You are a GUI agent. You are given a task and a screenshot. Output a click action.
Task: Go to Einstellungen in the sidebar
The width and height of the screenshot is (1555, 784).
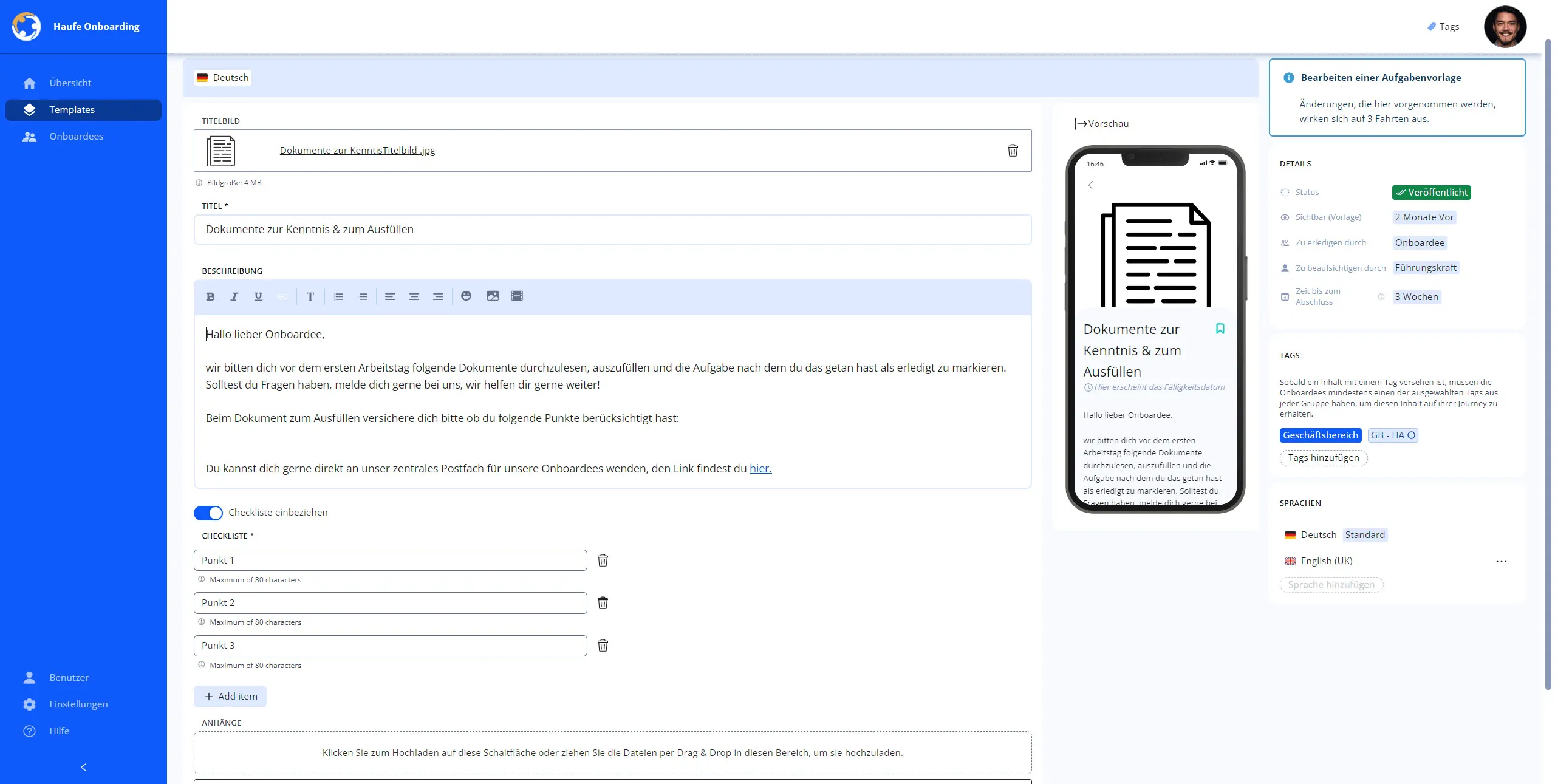(x=78, y=704)
